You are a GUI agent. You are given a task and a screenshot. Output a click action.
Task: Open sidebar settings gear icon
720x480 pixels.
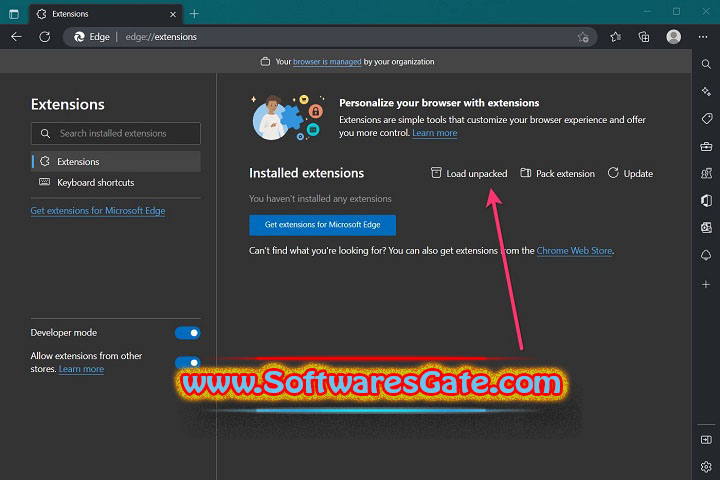pos(706,467)
